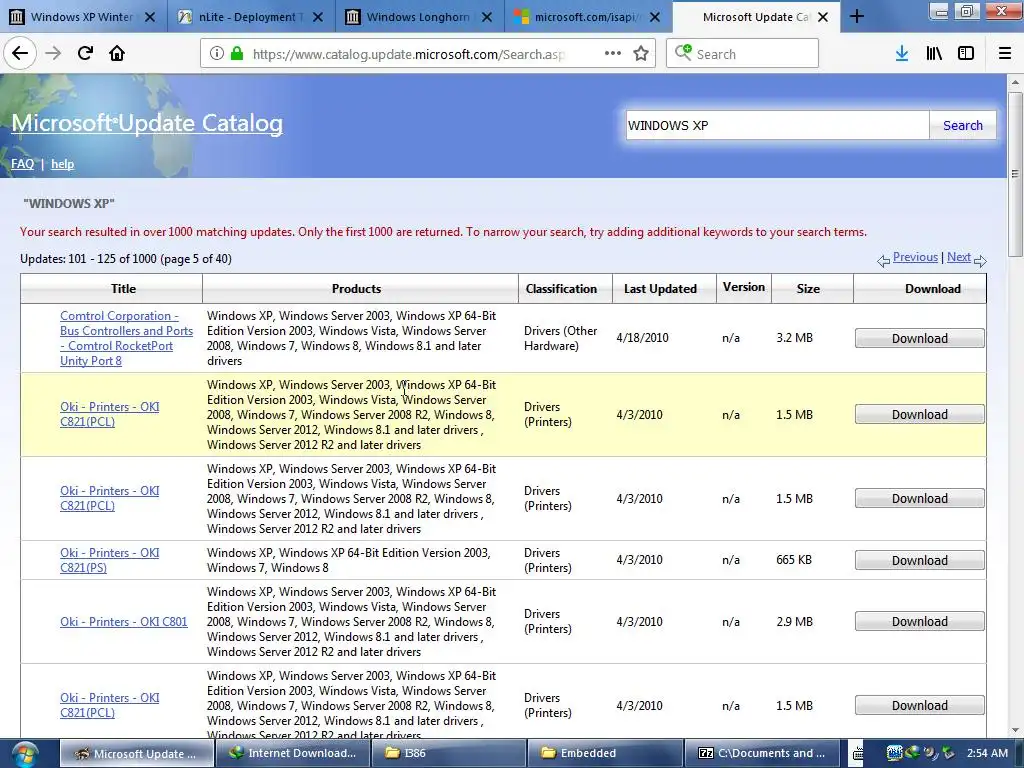Click the catalog search field containing WINDOWS XP

pyautogui.click(x=777, y=125)
